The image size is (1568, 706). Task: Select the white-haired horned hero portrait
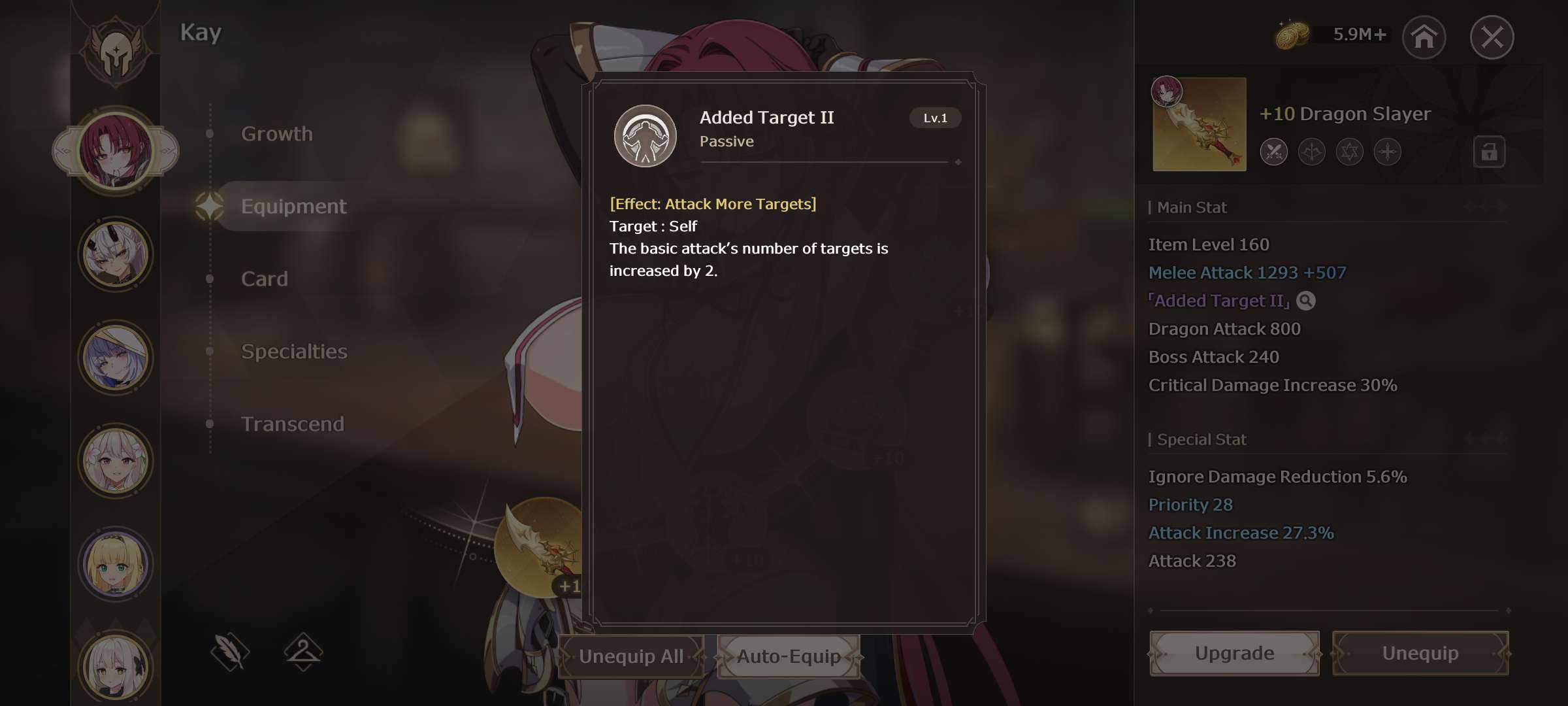[116, 254]
